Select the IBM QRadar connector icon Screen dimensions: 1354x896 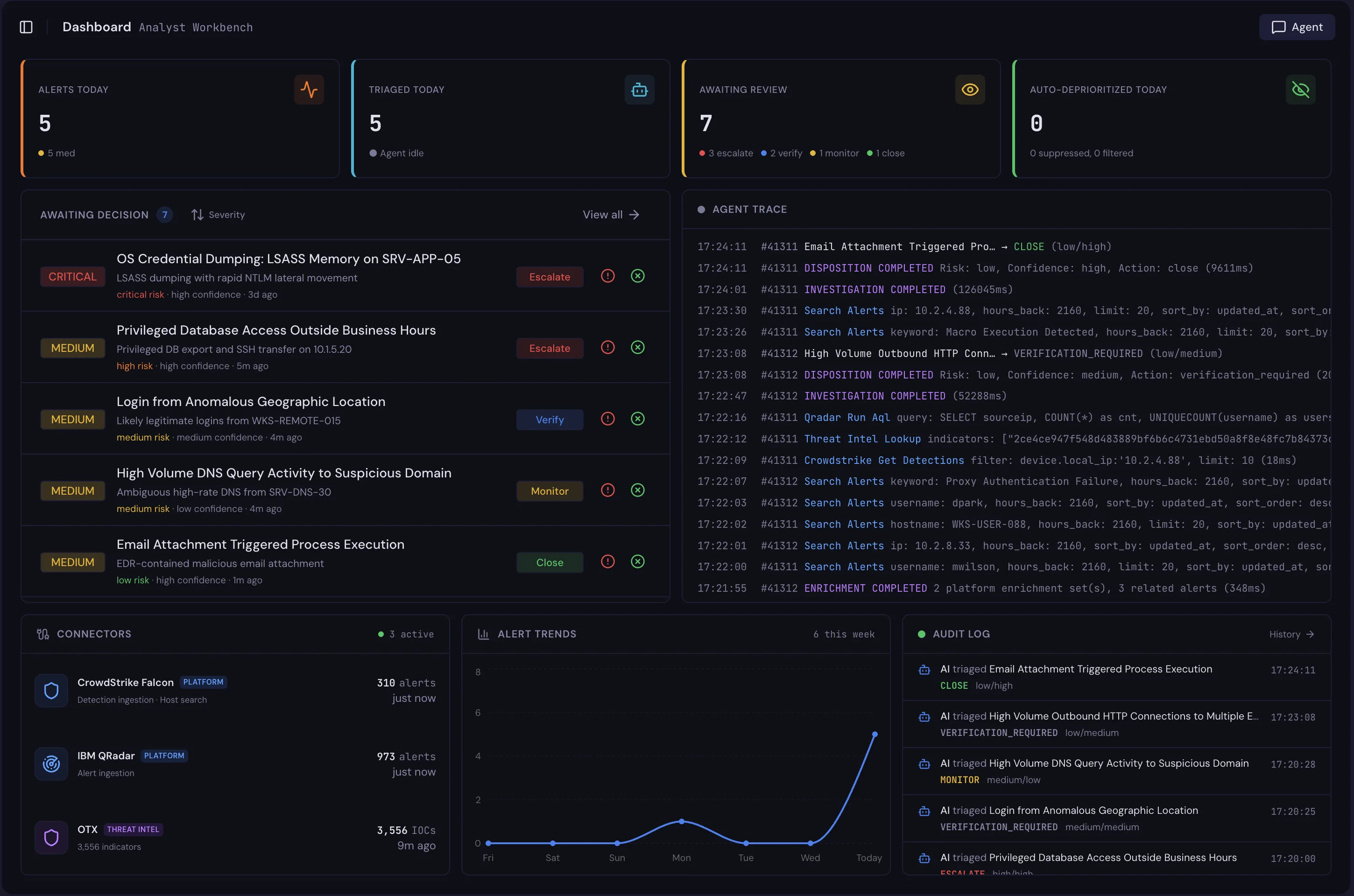[51, 764]
